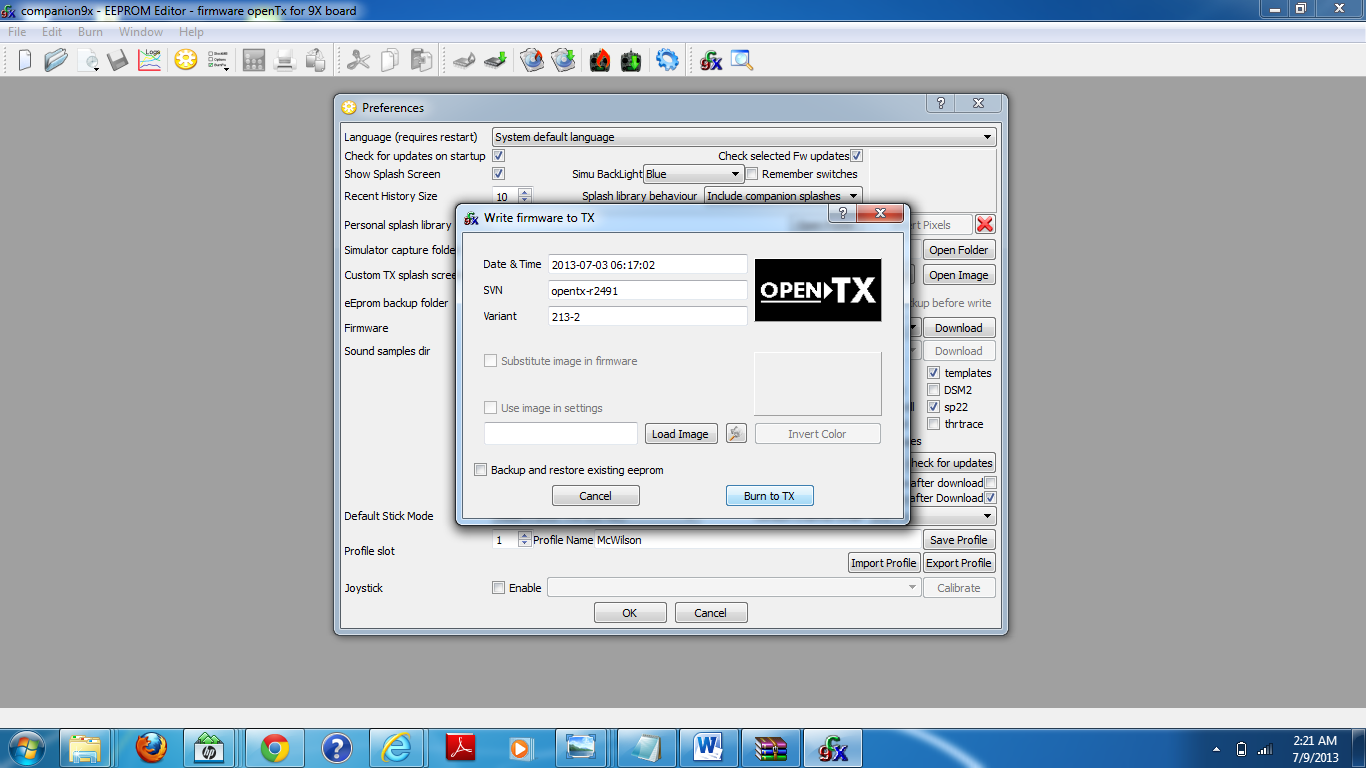The image size is (1366, 768).
Task: Click the Save floppy disk toolbar icon
Action: (x=118, y=60)
